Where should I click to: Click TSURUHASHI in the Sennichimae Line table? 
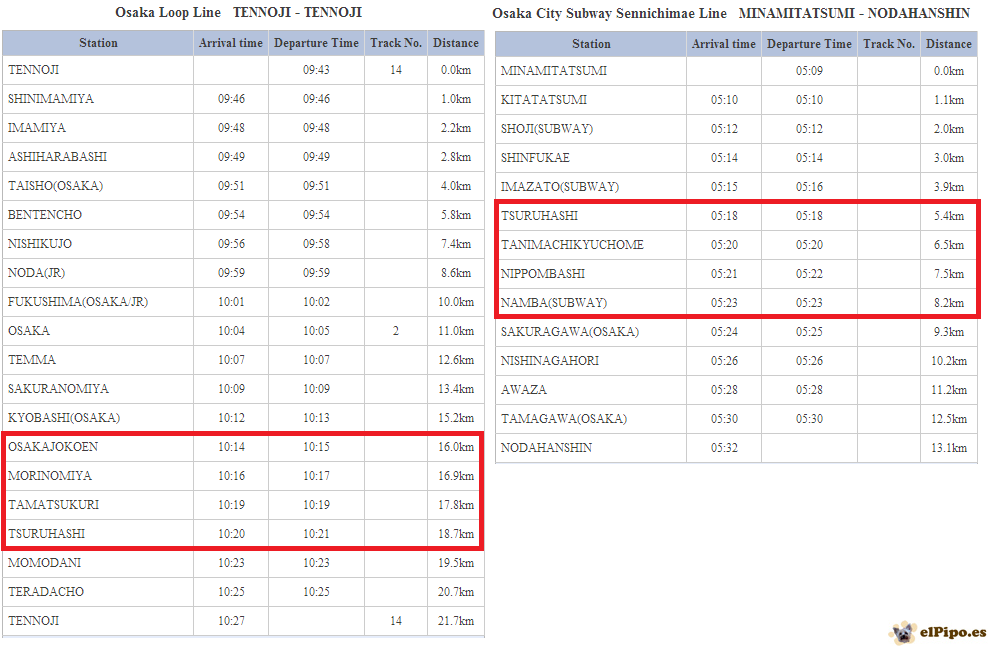[x=539, y=216]
